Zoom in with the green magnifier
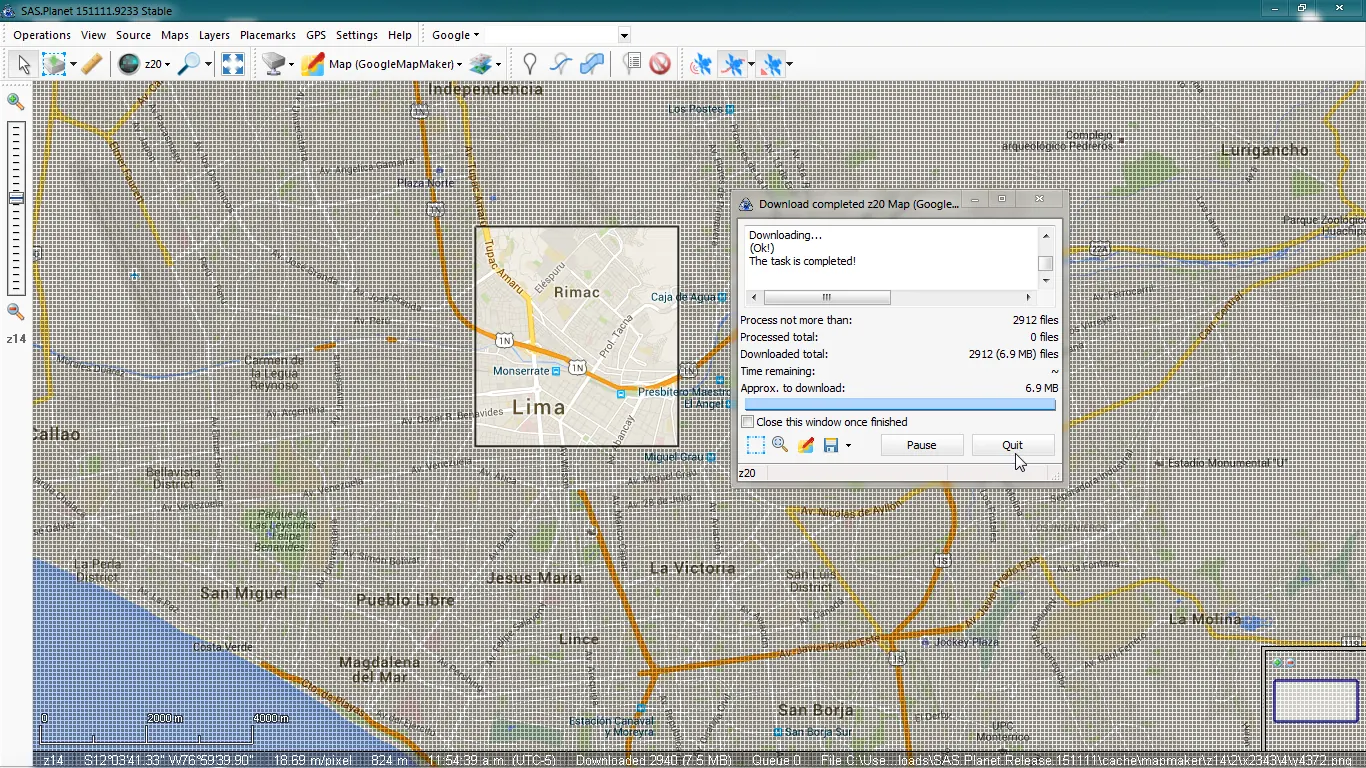 pos(15,101)
